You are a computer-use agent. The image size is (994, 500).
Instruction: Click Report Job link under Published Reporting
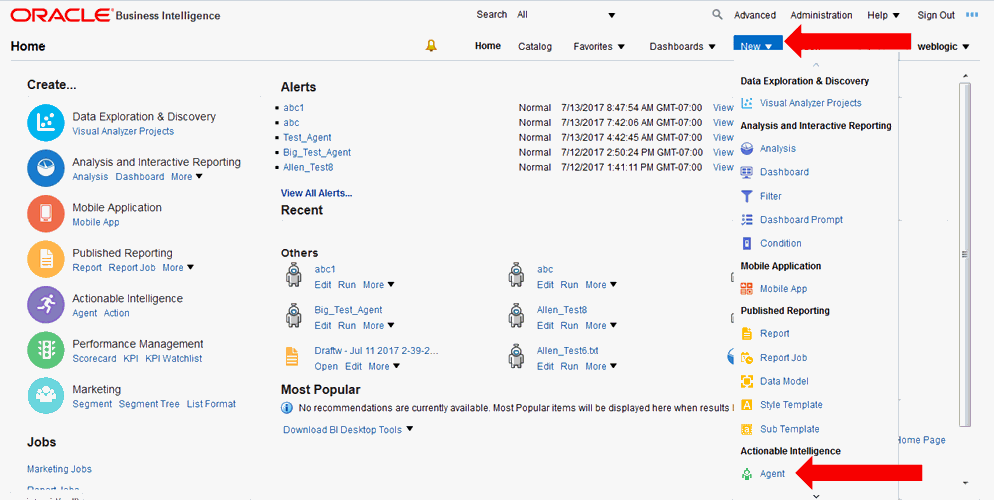point(132,267)
